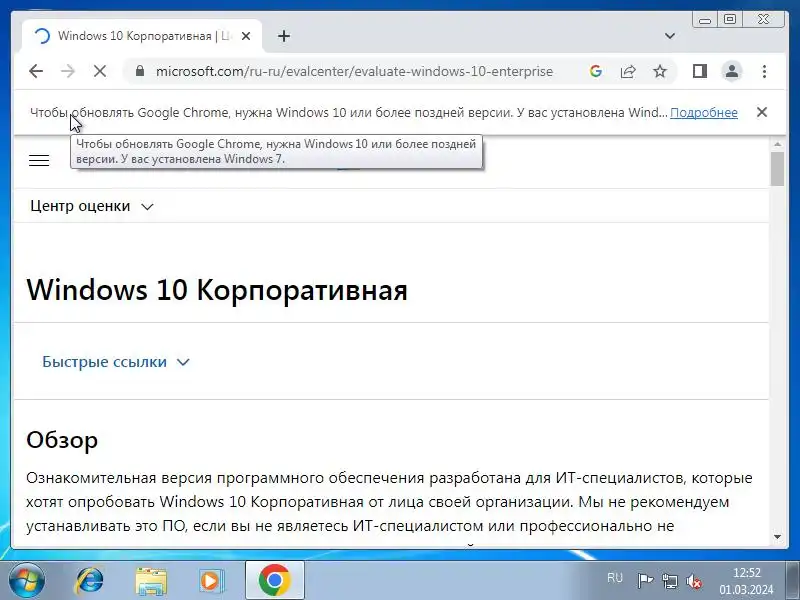Open the hamburger menu on the page
Screen dimensions: 800x600
pyautogui.click(x=39, y=161)
